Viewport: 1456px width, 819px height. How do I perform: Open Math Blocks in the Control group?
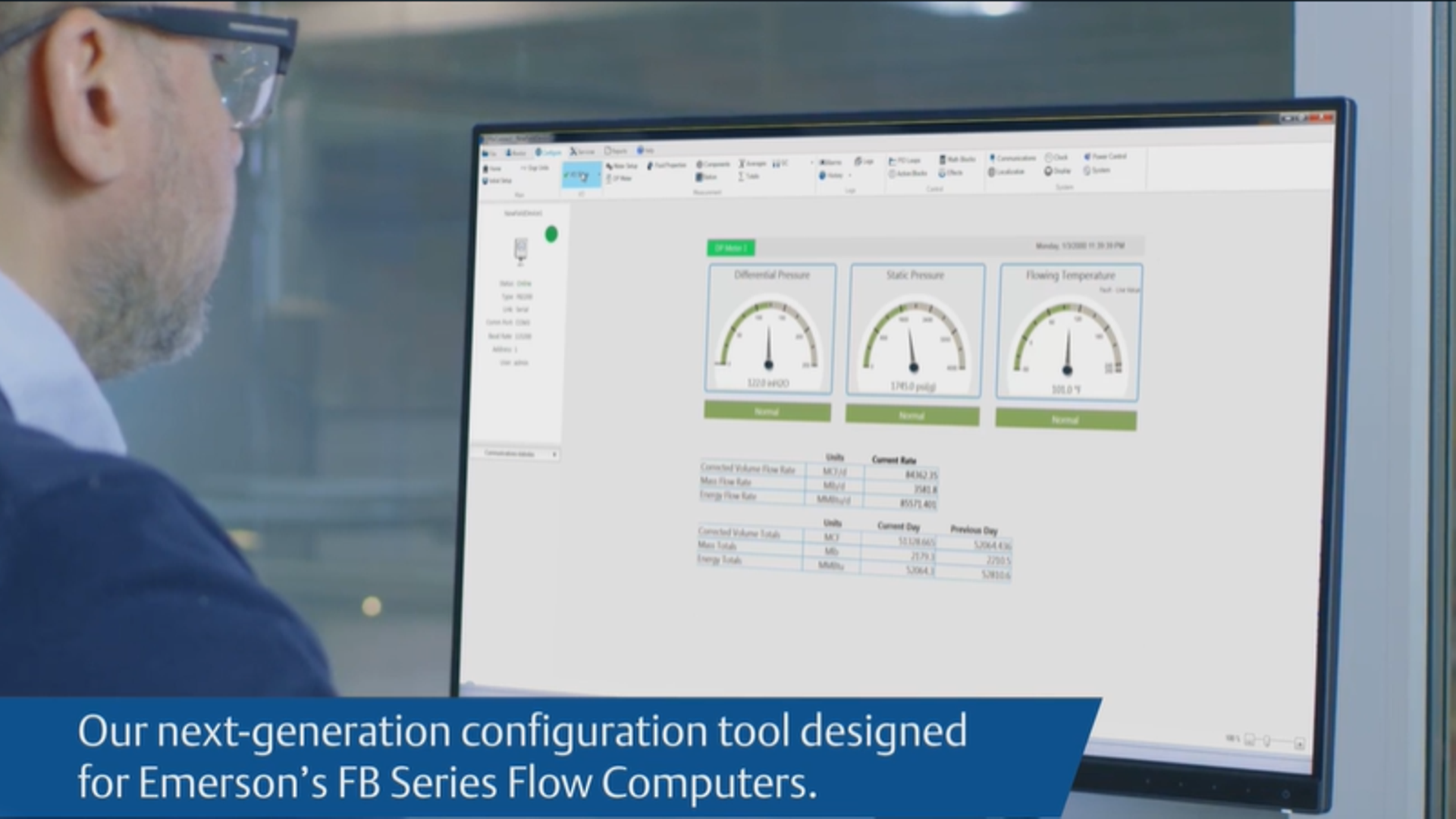958,159
